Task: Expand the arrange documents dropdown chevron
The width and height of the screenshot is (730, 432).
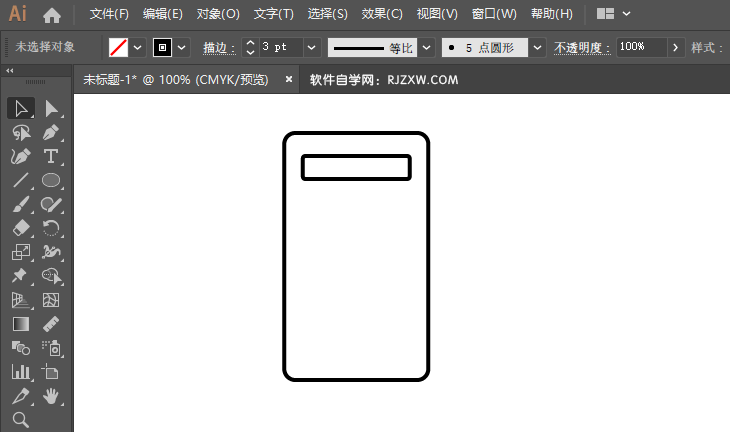Action: click(627, 14)
